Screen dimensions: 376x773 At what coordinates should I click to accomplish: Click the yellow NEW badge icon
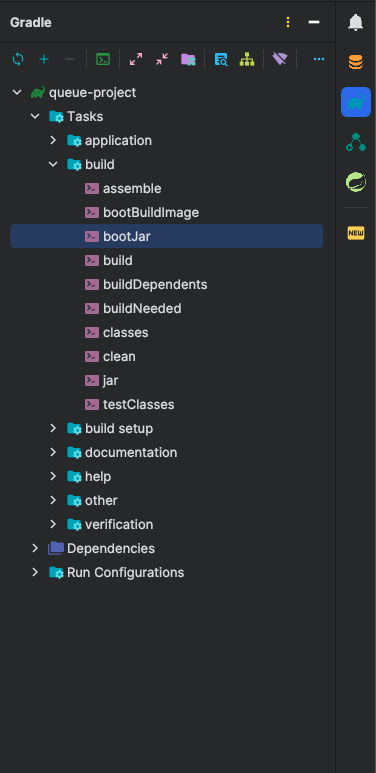click(x=356, y=233)
